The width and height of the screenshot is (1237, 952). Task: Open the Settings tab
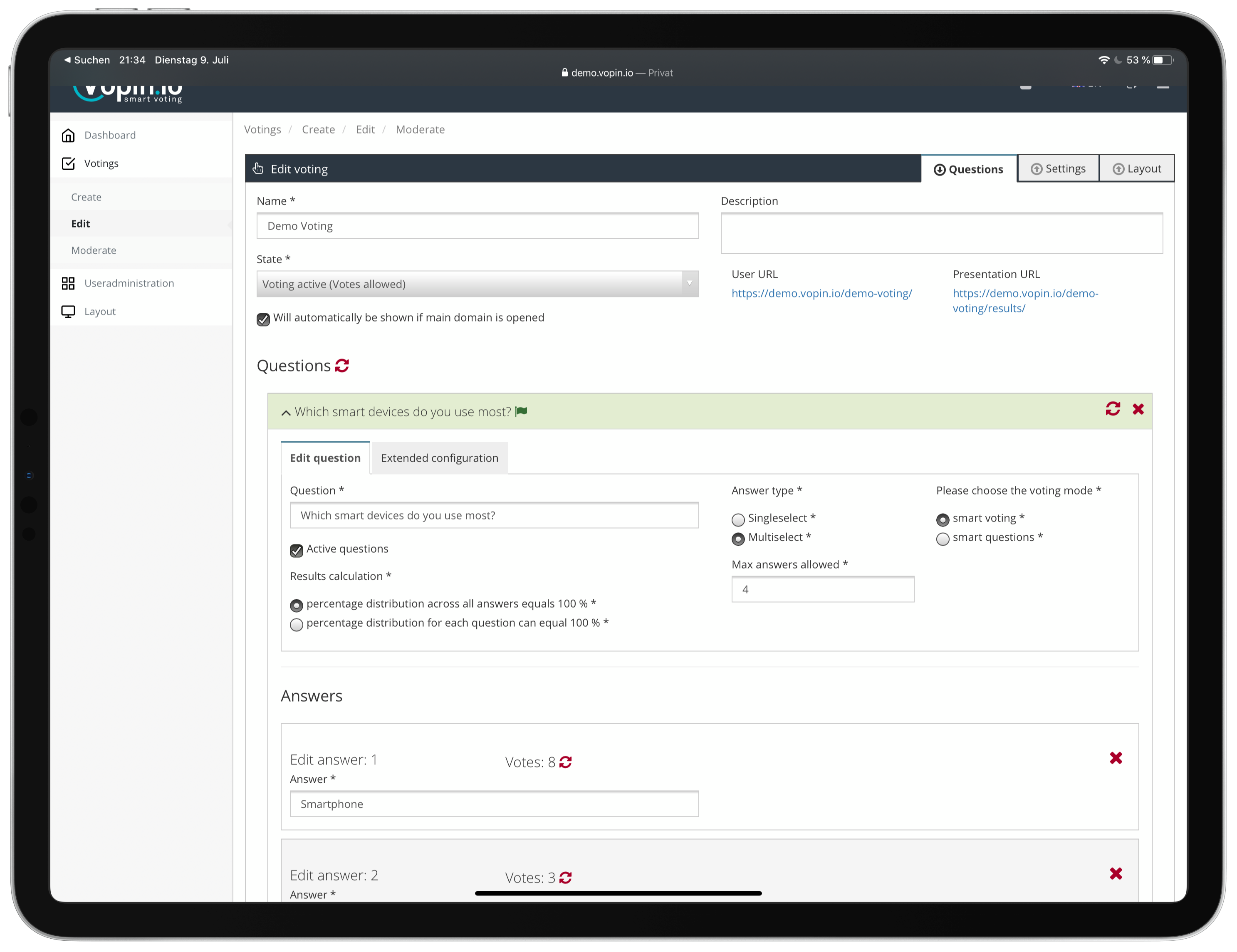(x=1058, y=169)
